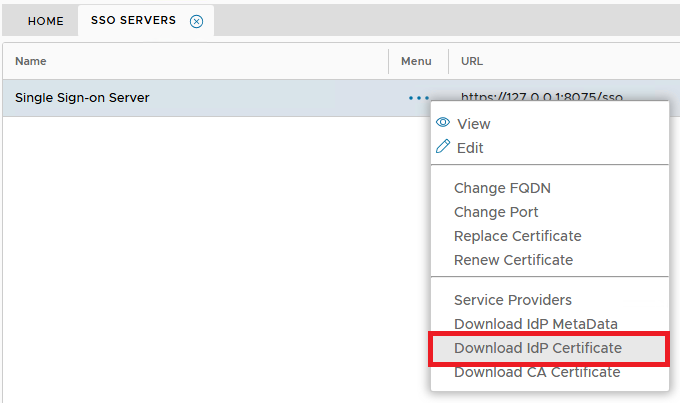The height and width of the screenshot is (403, 680).
Task: Pick Replace Certificate in the menu
Action: pyautogui.click(x=517, y=236)
